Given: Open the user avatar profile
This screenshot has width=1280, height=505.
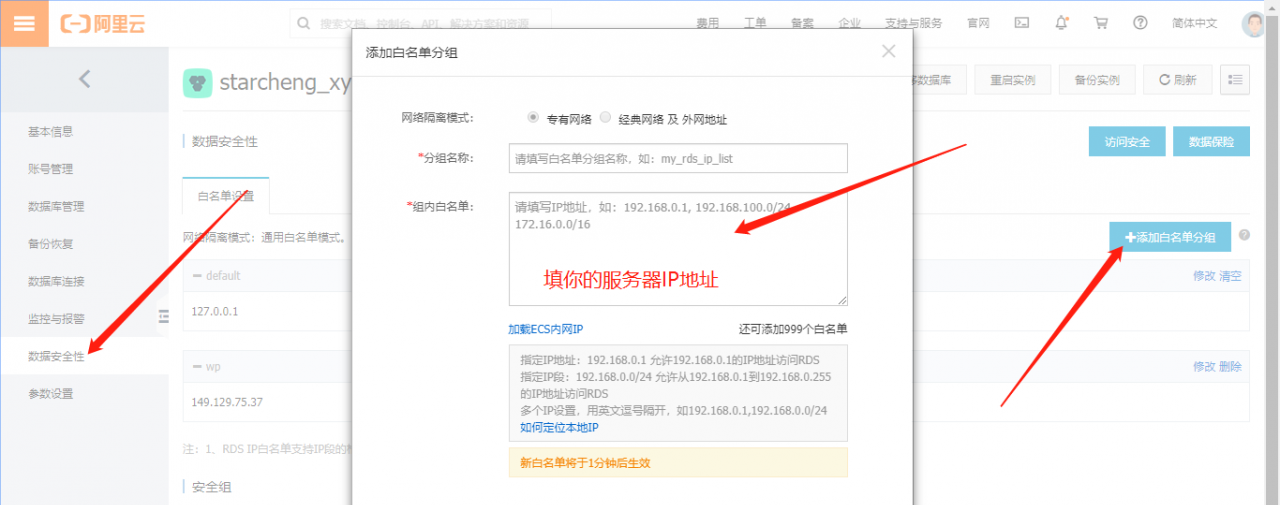Looking at the screenshot, I should click(1254, 24).
